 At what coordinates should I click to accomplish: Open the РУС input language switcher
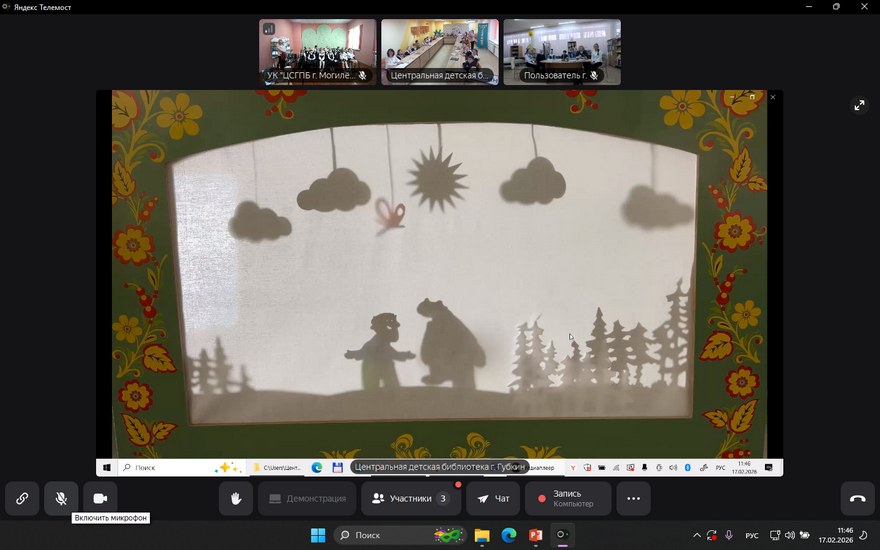(752, 535)
